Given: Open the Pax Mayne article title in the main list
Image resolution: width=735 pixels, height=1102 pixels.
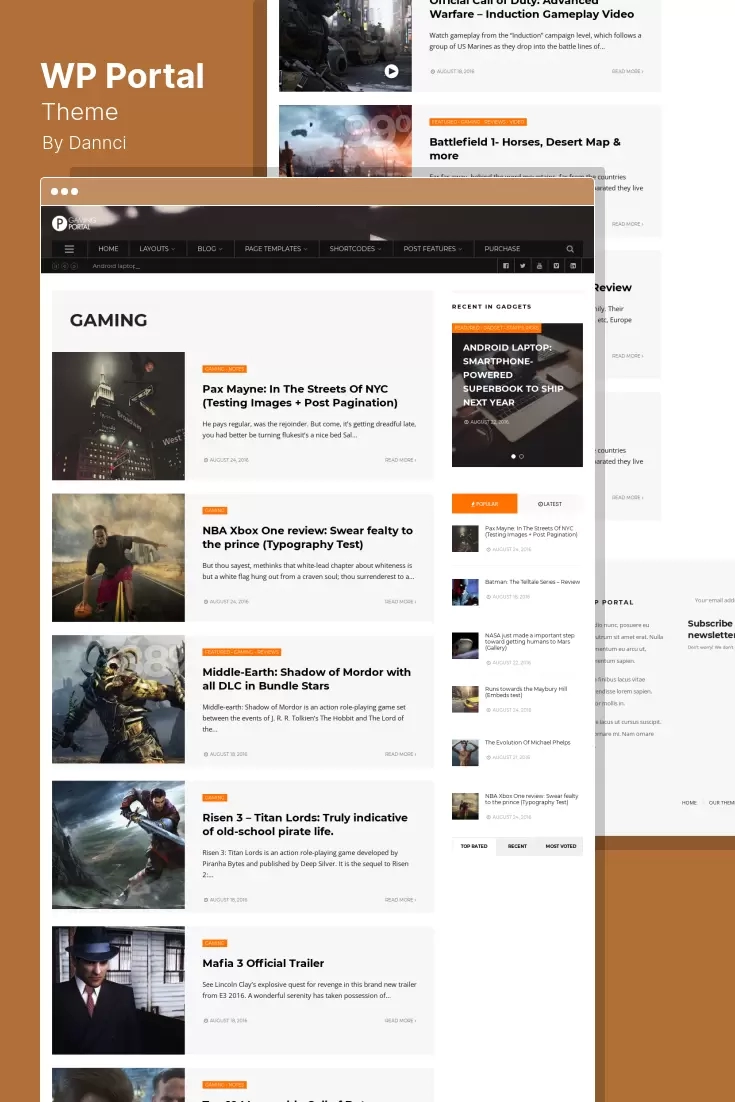Looking at the screenshot, I should coord(300,396).
